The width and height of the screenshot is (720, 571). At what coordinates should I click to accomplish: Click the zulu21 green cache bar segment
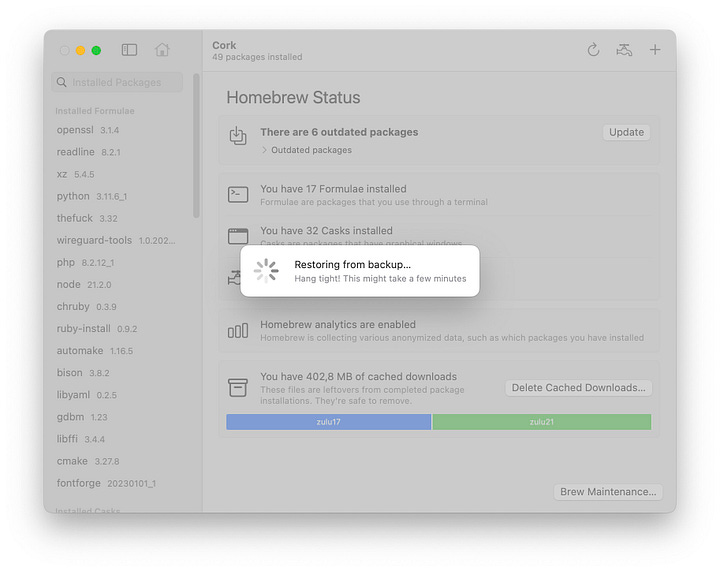542,422
